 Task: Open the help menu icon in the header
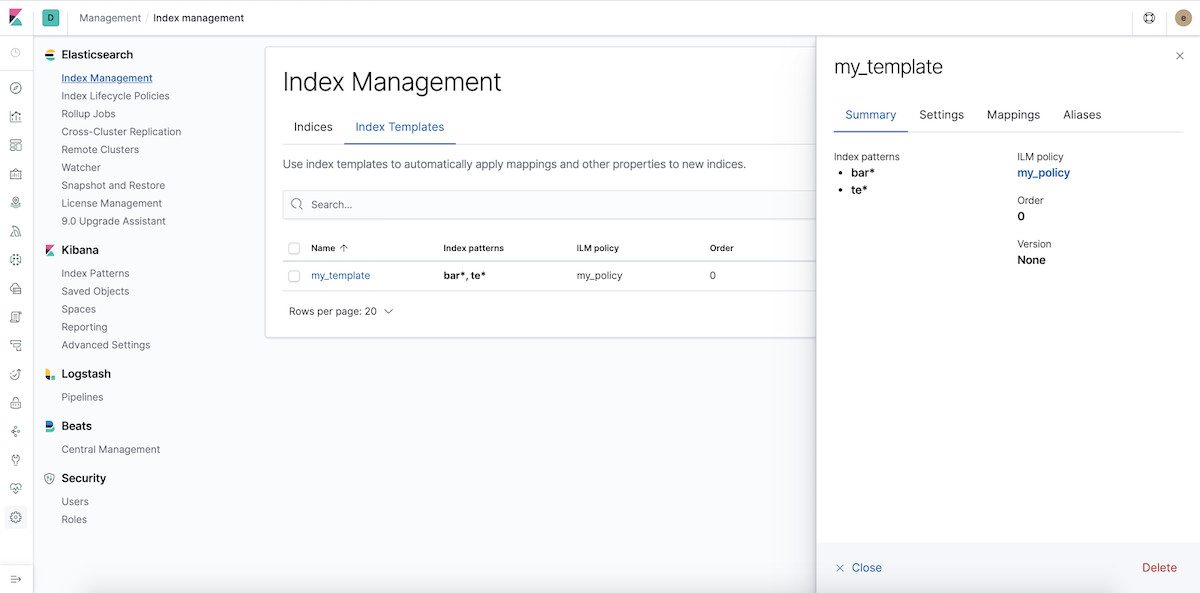(1150, 18)
